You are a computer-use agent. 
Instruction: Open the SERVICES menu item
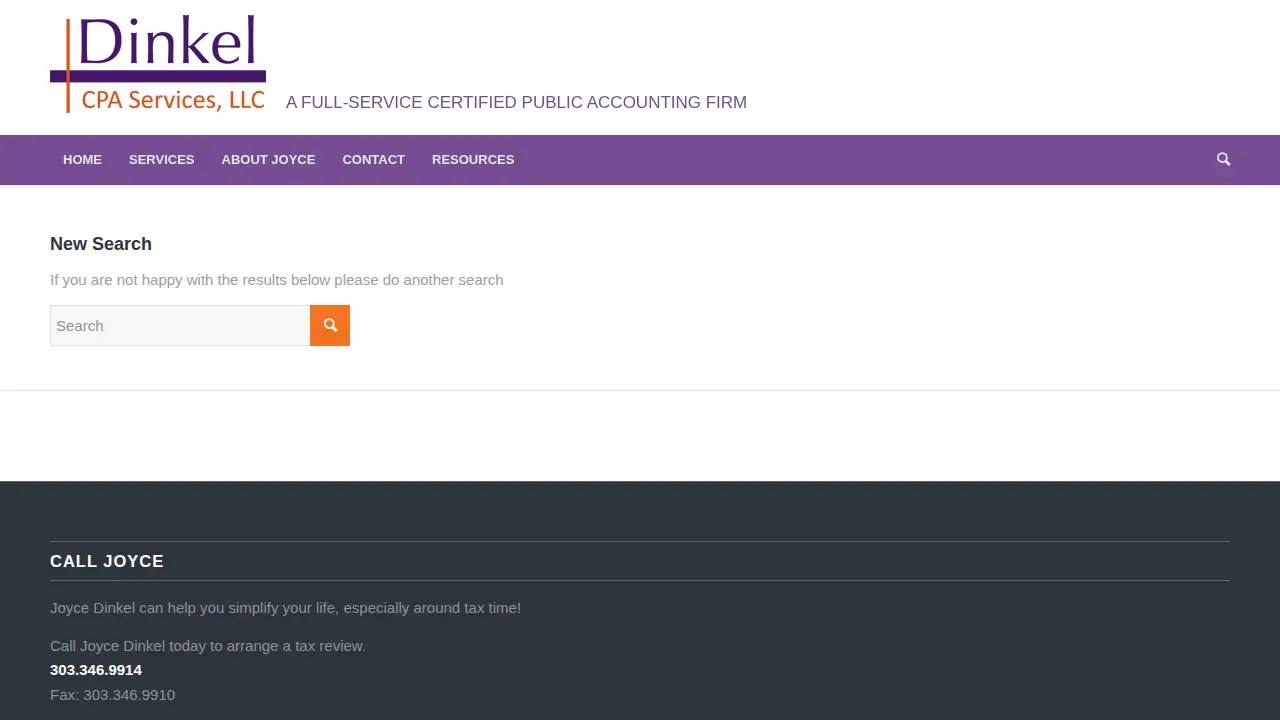tap(161, 160)
